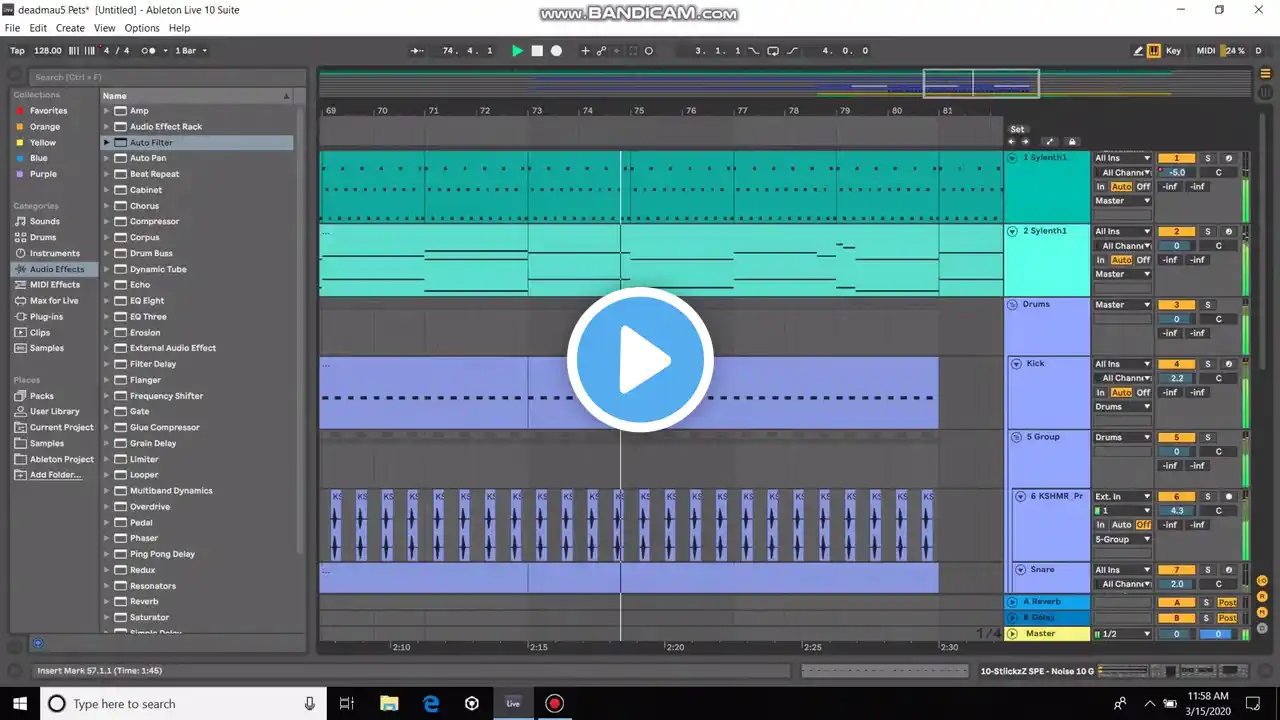Open the Master 1/2 output dropdown
This screenshot has height=720, width=1280.
click(x=1123, y=634)
